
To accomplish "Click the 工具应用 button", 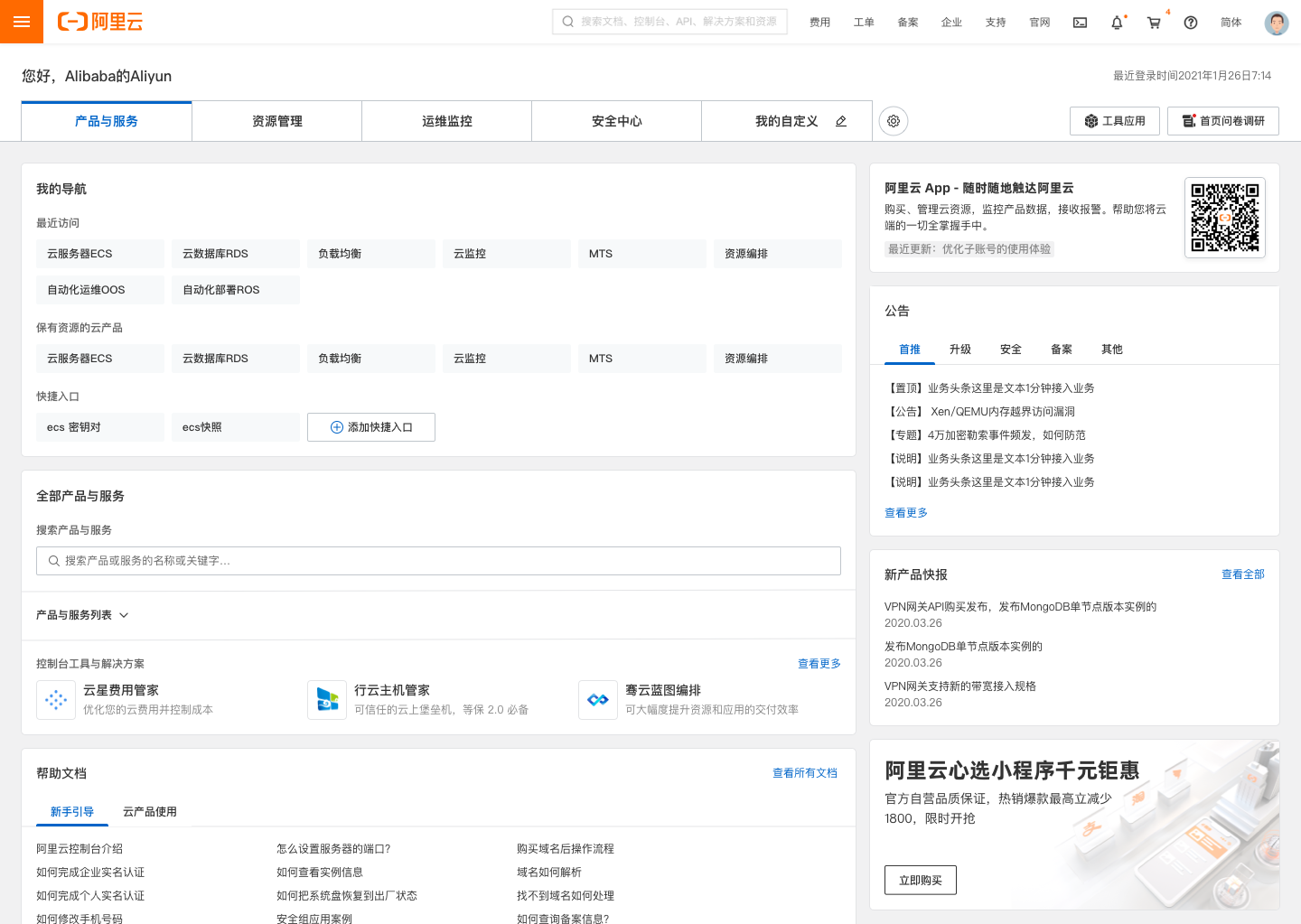I will coord(1115,121).
